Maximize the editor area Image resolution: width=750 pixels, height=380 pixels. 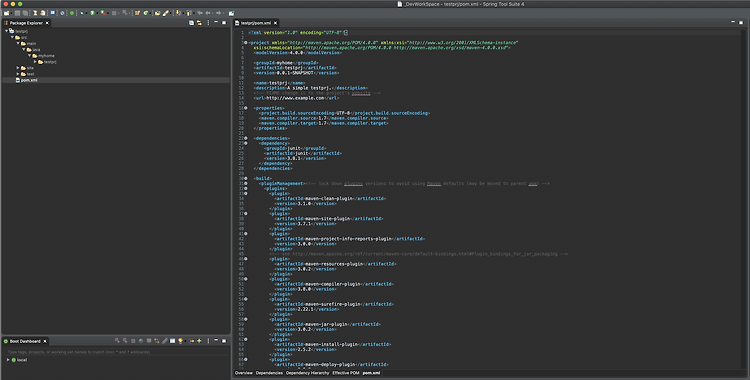click(x=741, y=22)
